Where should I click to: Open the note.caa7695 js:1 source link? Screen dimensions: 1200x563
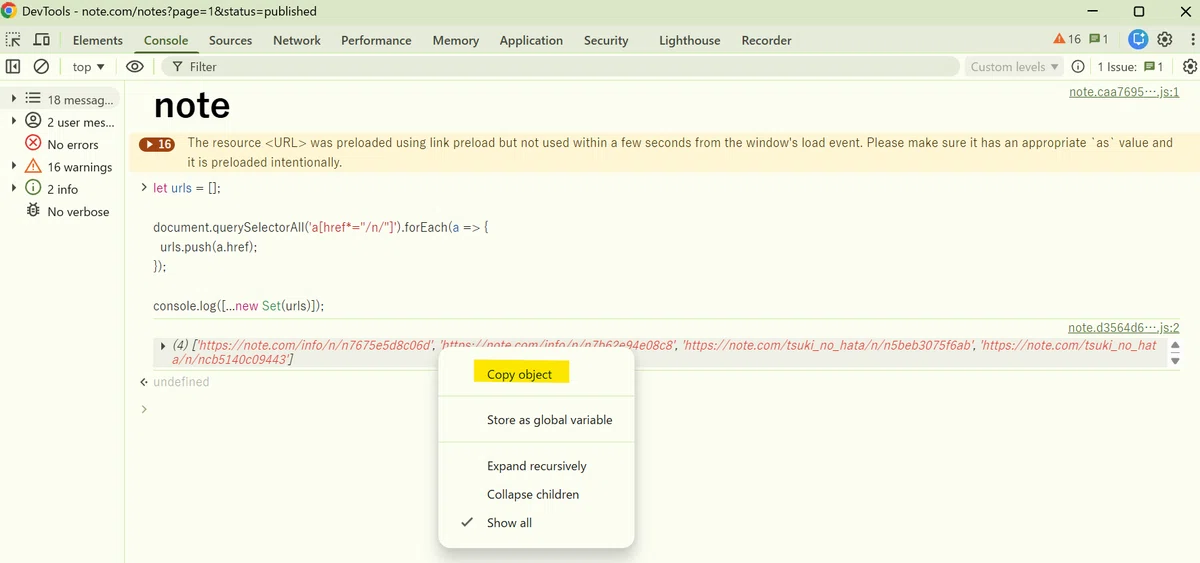coord(1124,92)
